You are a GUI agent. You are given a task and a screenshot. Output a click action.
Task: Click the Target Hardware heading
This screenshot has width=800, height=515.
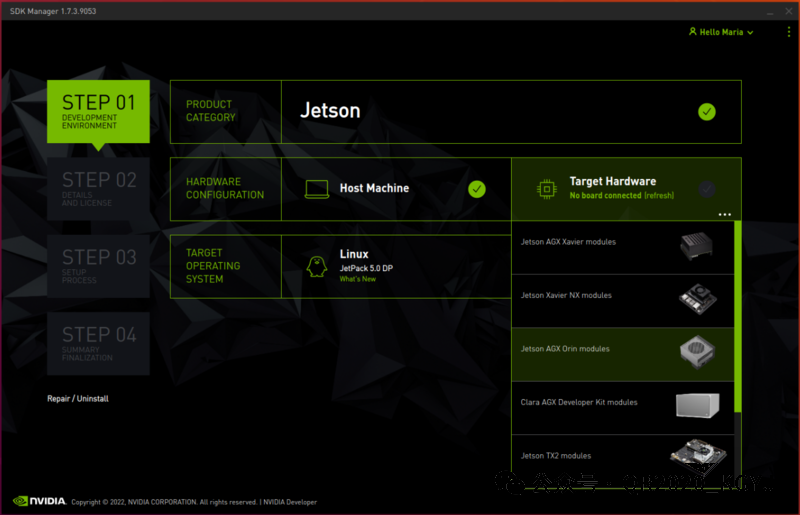tap(613, 182)
